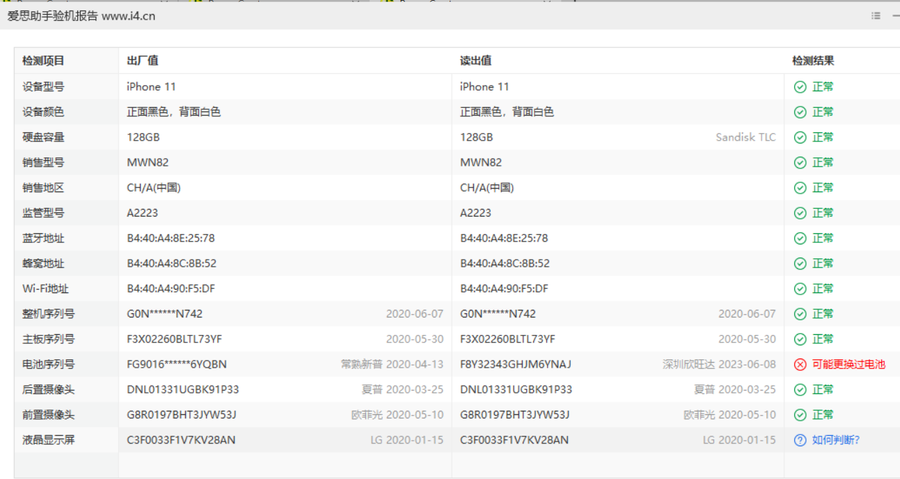The height and width of the screenshot is (479, 900).
Task: Click green check icon in 后置摄像头 row
Action: (x=800, y=390)
